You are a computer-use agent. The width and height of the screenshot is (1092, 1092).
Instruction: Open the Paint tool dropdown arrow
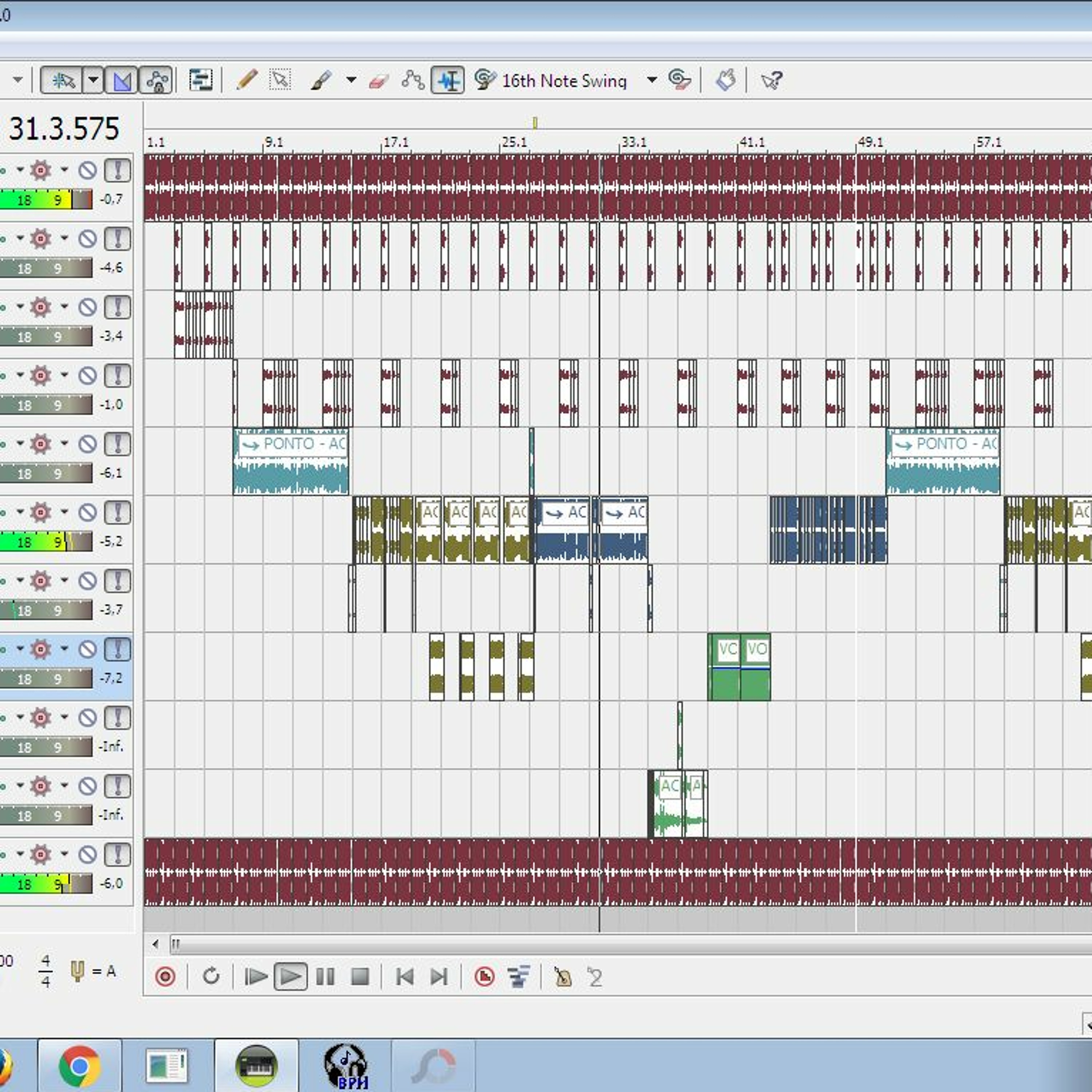(351, 80)
